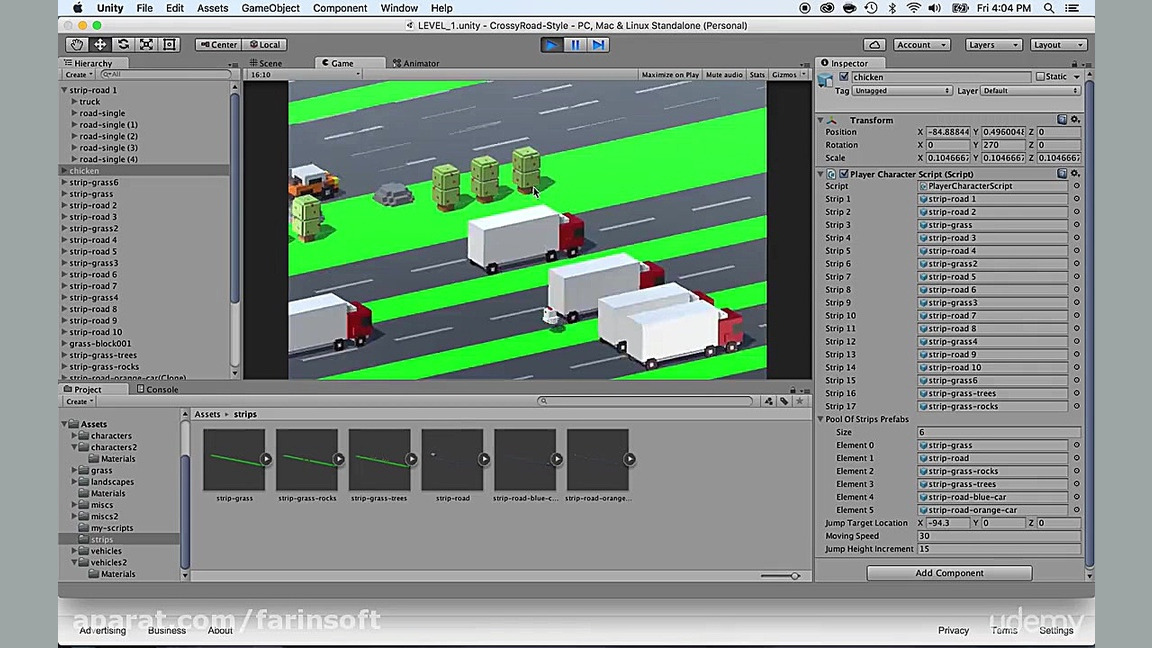
Task: Toggle the chicken object active checkbox
Action: 844,76
